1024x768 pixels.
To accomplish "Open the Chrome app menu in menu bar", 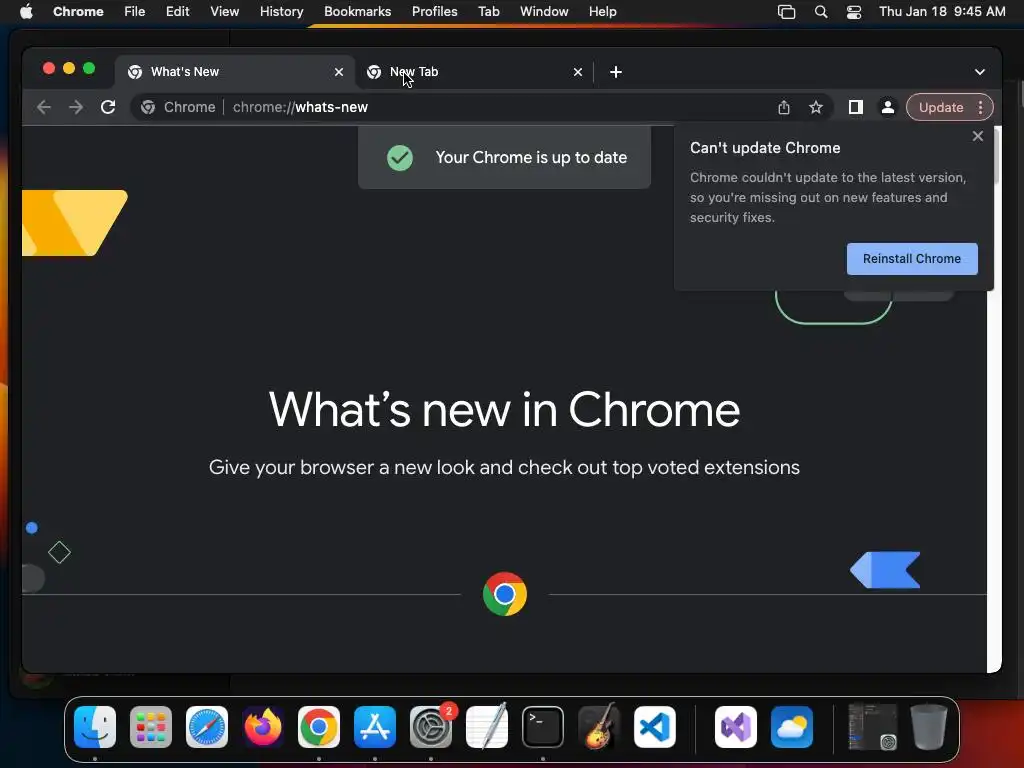I will [x=78, y=12].
